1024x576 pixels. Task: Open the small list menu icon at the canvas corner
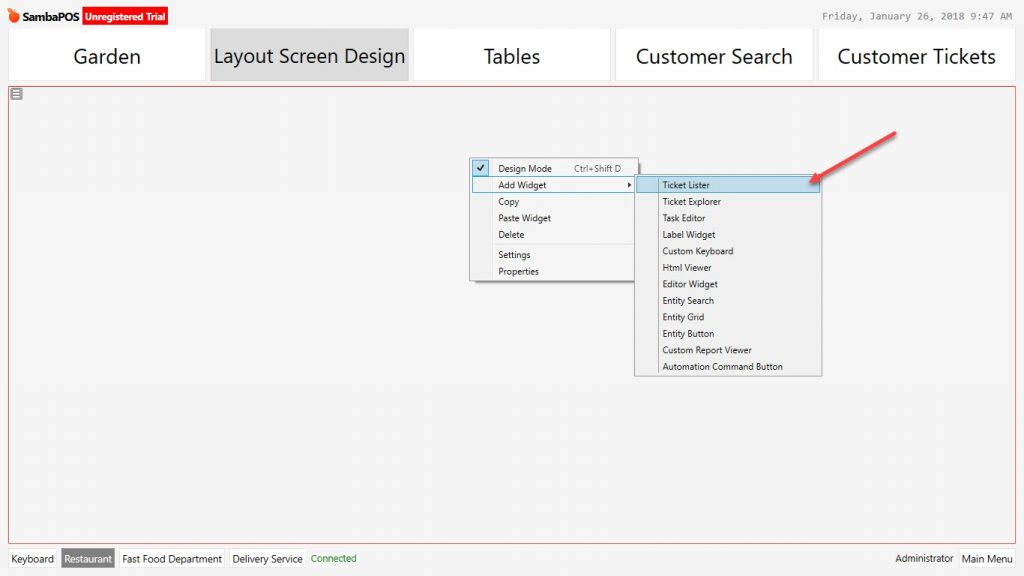point(16,94)
